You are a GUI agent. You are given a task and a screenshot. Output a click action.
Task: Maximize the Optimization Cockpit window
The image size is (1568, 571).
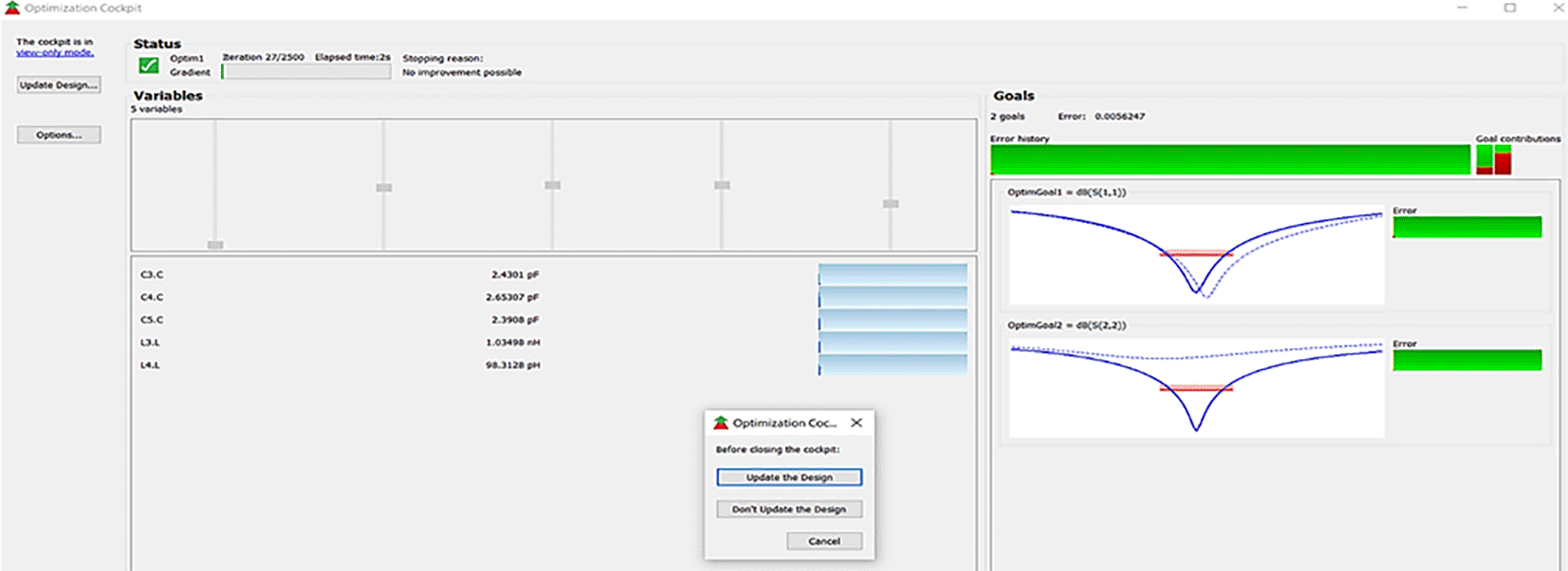click(1509, 8)
